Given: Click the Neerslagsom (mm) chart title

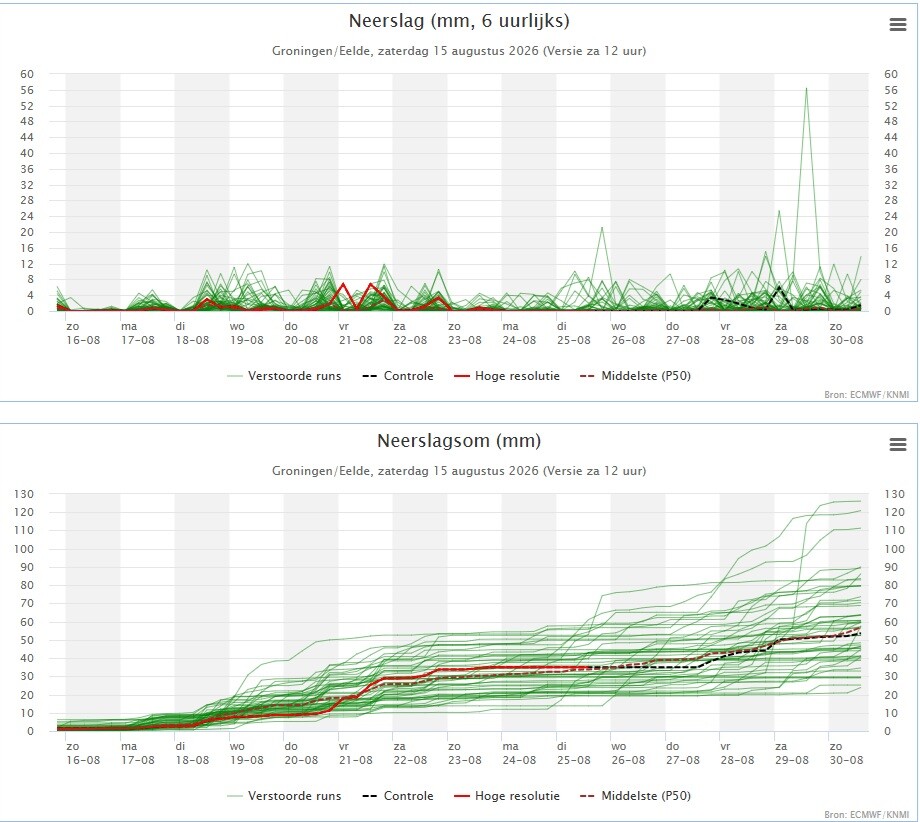Looking at the screenshot, I should (459, 441).
